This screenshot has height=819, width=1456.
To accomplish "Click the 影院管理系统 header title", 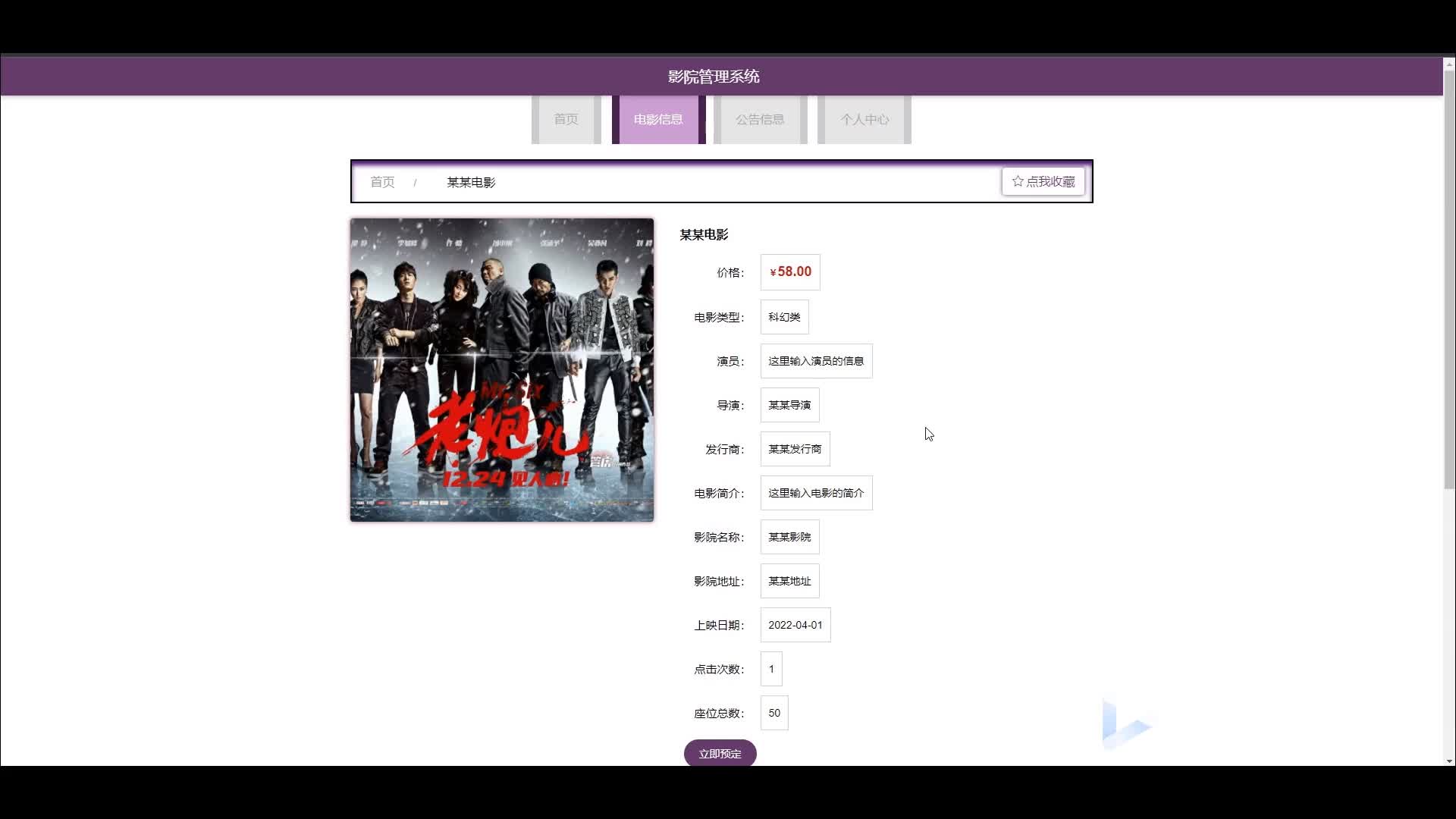I will click(x=714, y=77).
